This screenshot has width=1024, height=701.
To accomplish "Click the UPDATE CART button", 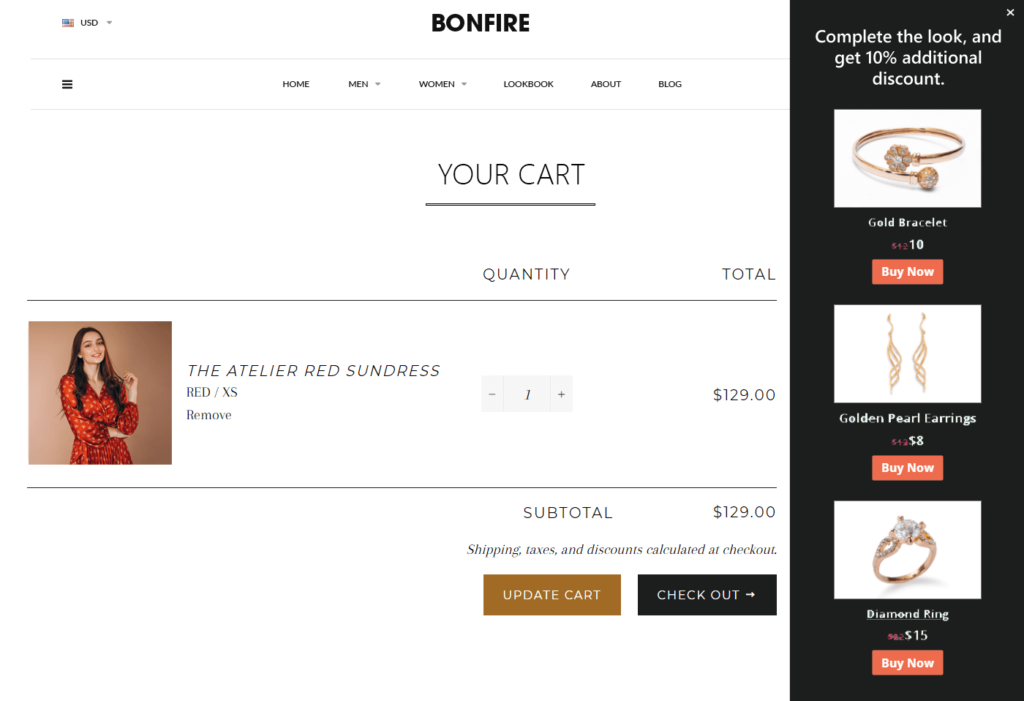I will click(x=552, y=594).
